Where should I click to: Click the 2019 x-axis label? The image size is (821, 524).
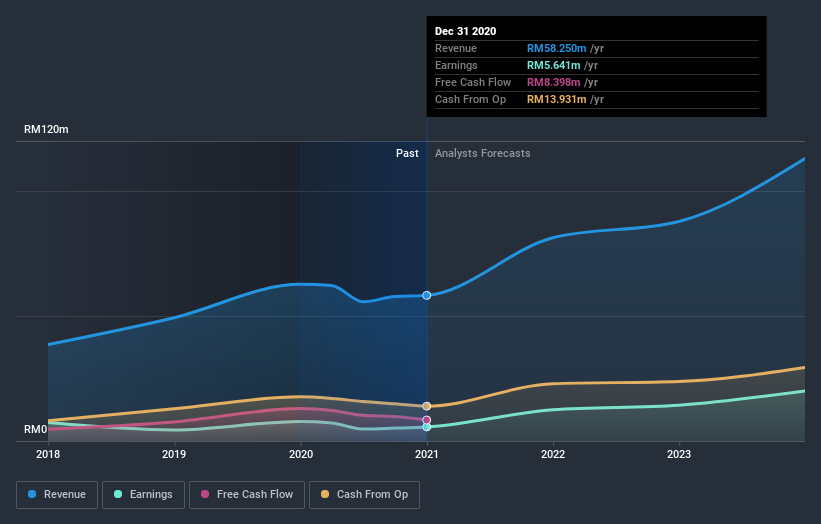point(174,454)
